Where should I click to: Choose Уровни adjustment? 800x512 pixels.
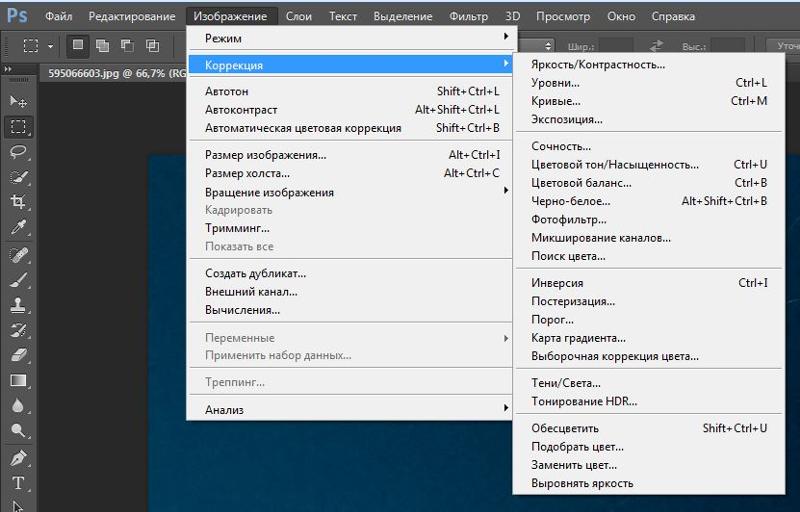tap(649, 83)
